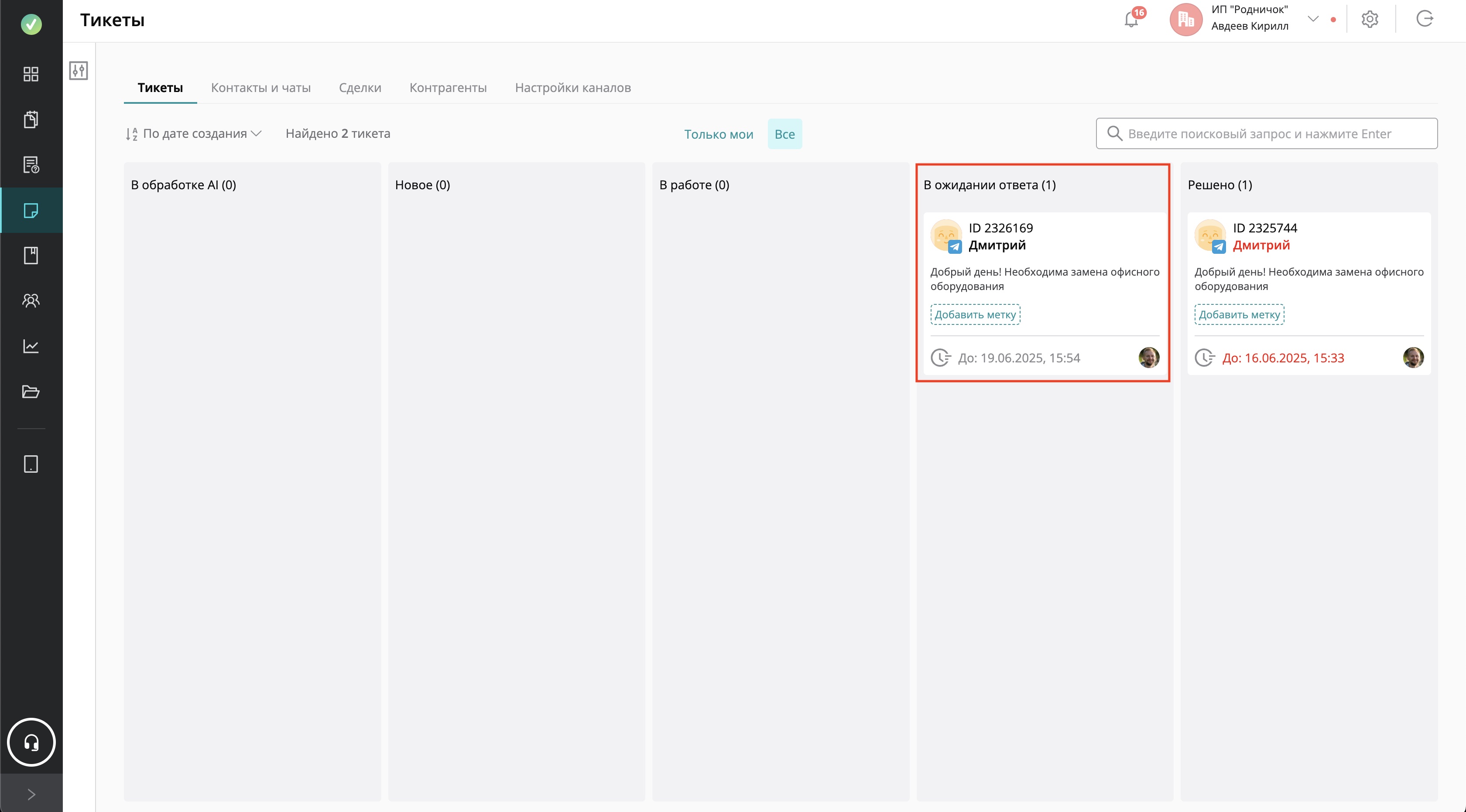The height and width of the screenshot is (812, 1466).
Task: Open the notifications bell icon
Action: pos(1131,20)
